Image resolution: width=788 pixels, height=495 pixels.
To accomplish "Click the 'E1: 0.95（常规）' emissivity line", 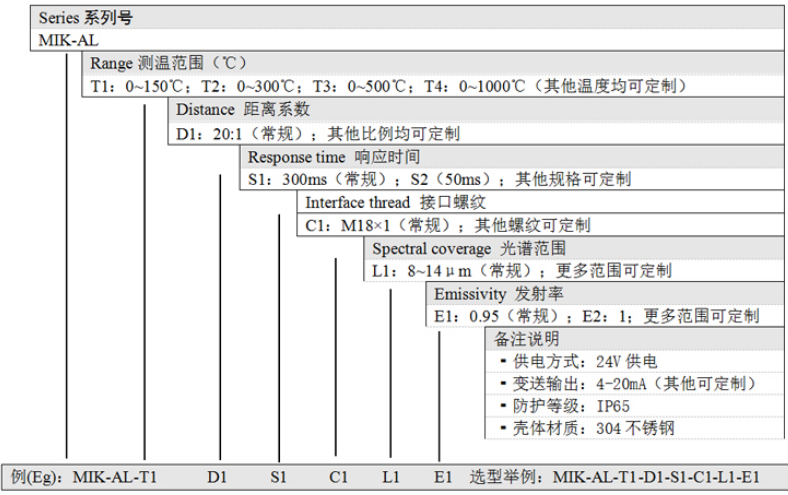I will pyautogui.click(x=597, y=317).
